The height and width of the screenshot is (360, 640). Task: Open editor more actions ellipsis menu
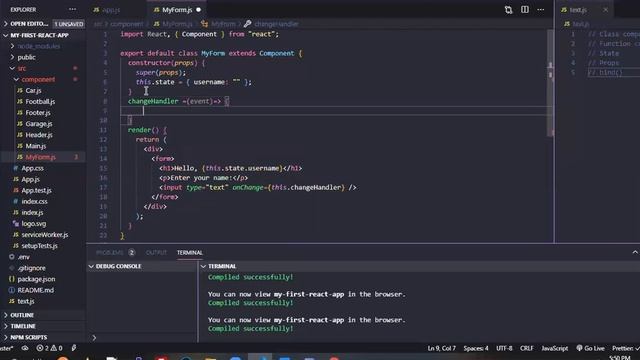(x=540, y=9)
